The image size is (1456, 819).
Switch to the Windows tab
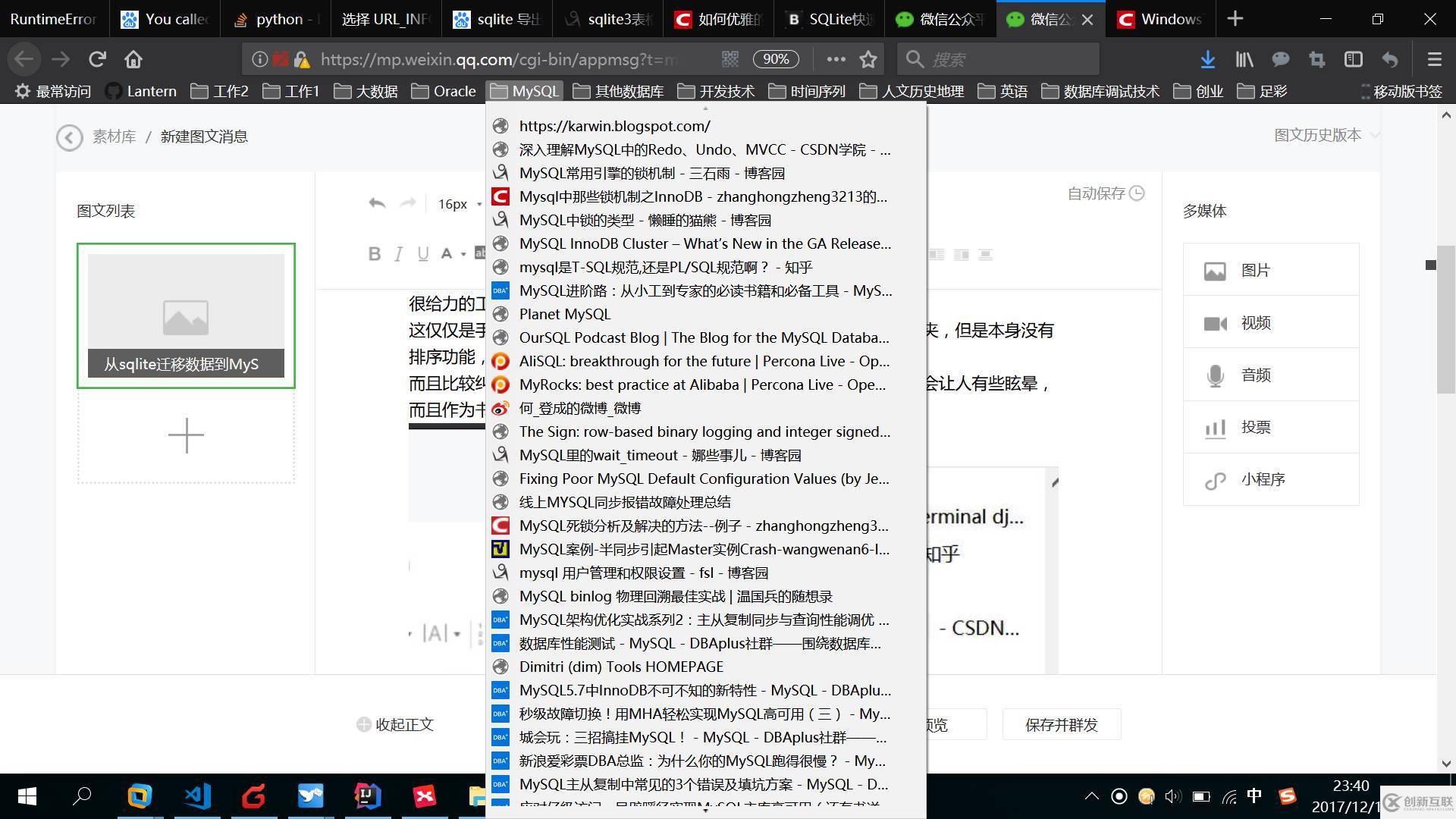click(x=1160, y=19)
